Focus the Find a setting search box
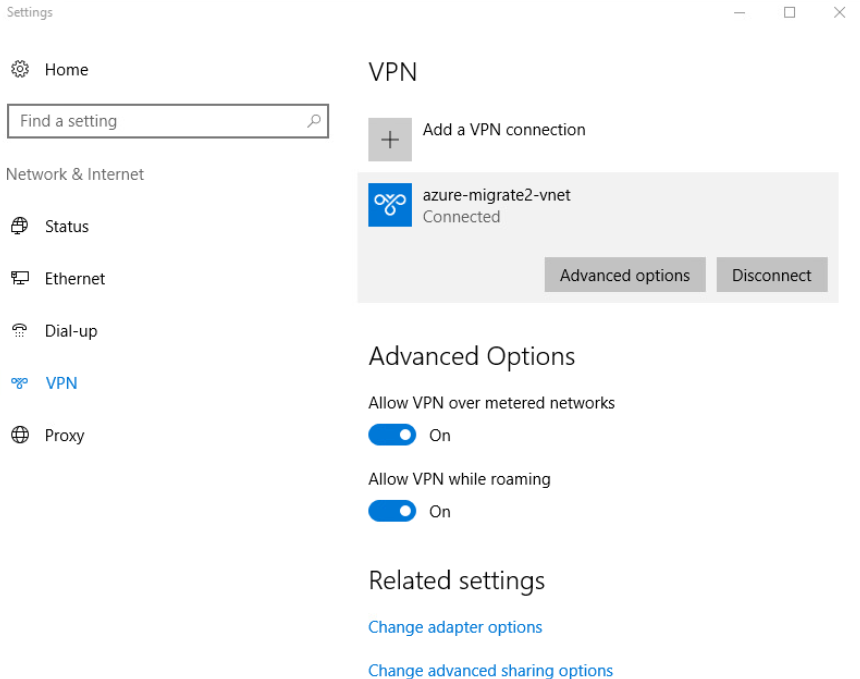The width and height of the screenshot is (860, 679). 168,121
